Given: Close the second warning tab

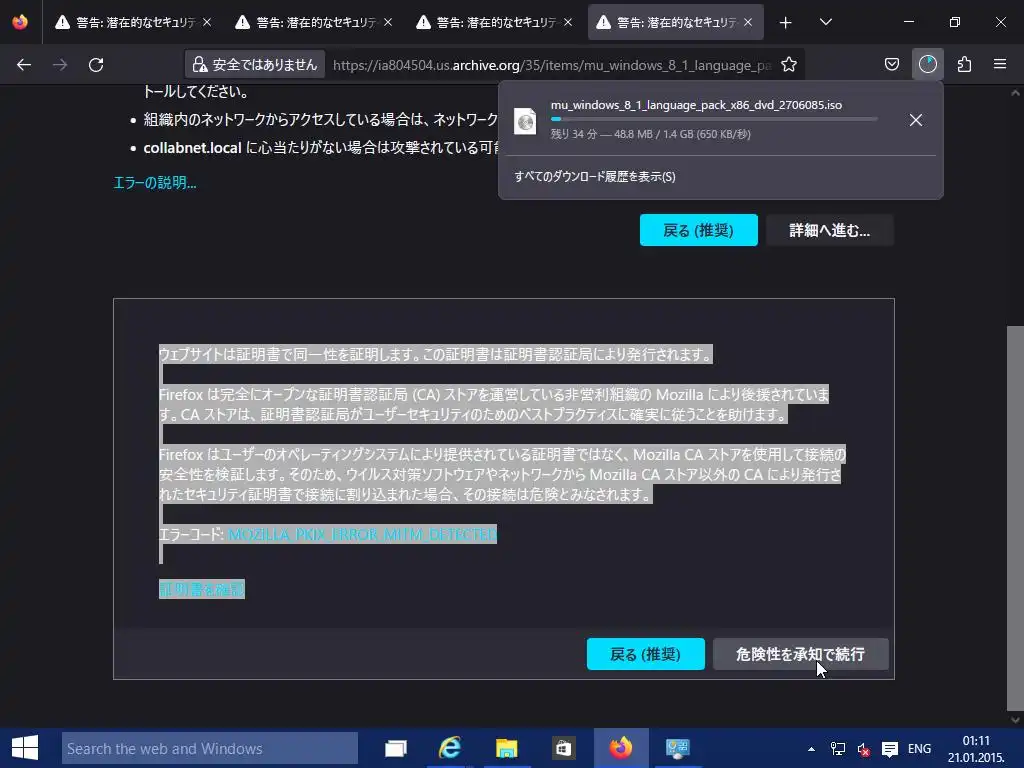Looking at the screenshot, I should (388, 22).
